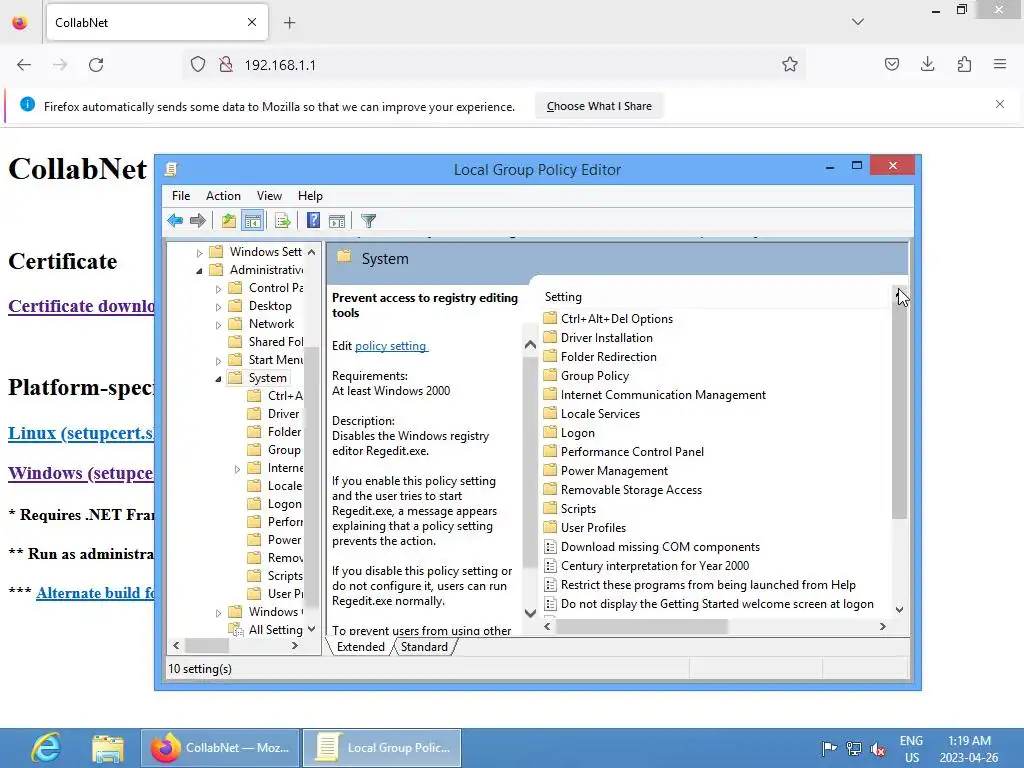Screen dimensions: 1024x768
Task: Select the Power Management folder in list
Action: [614, 471]
